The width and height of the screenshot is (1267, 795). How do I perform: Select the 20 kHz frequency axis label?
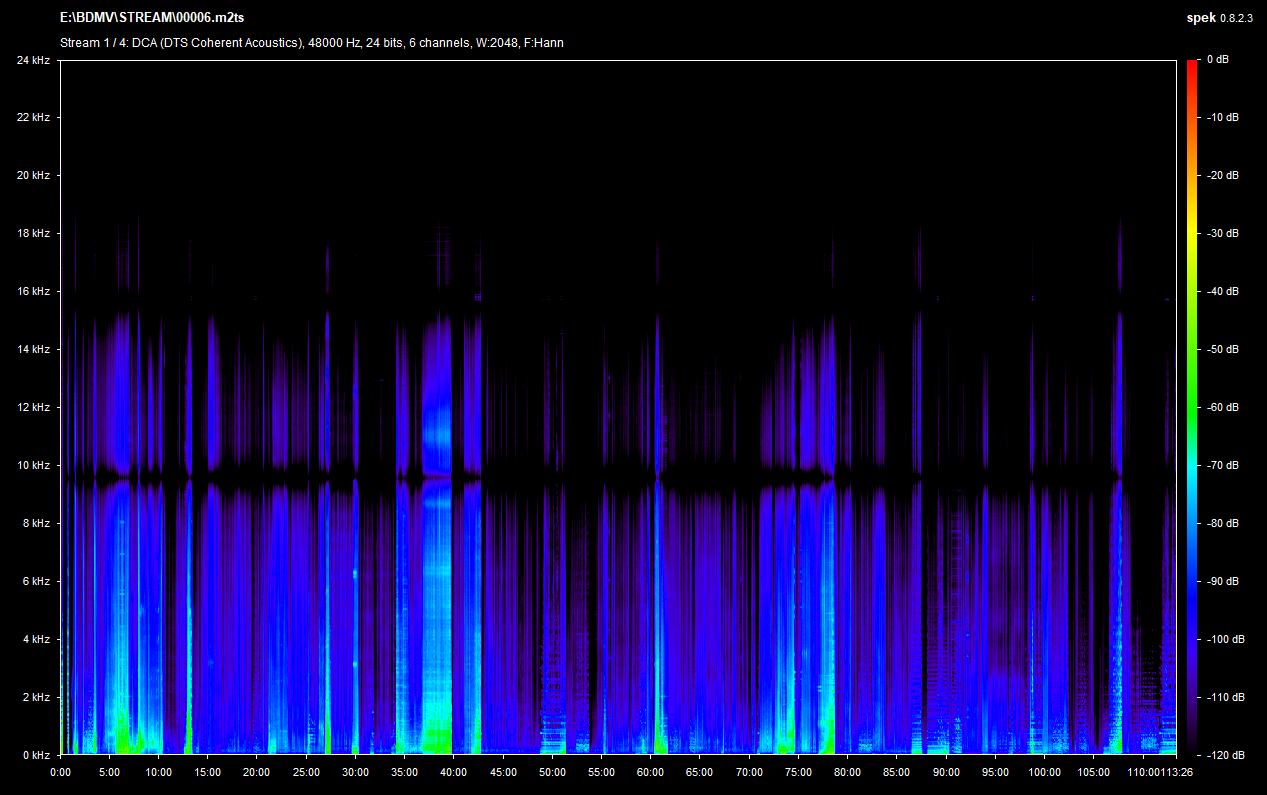32,176
